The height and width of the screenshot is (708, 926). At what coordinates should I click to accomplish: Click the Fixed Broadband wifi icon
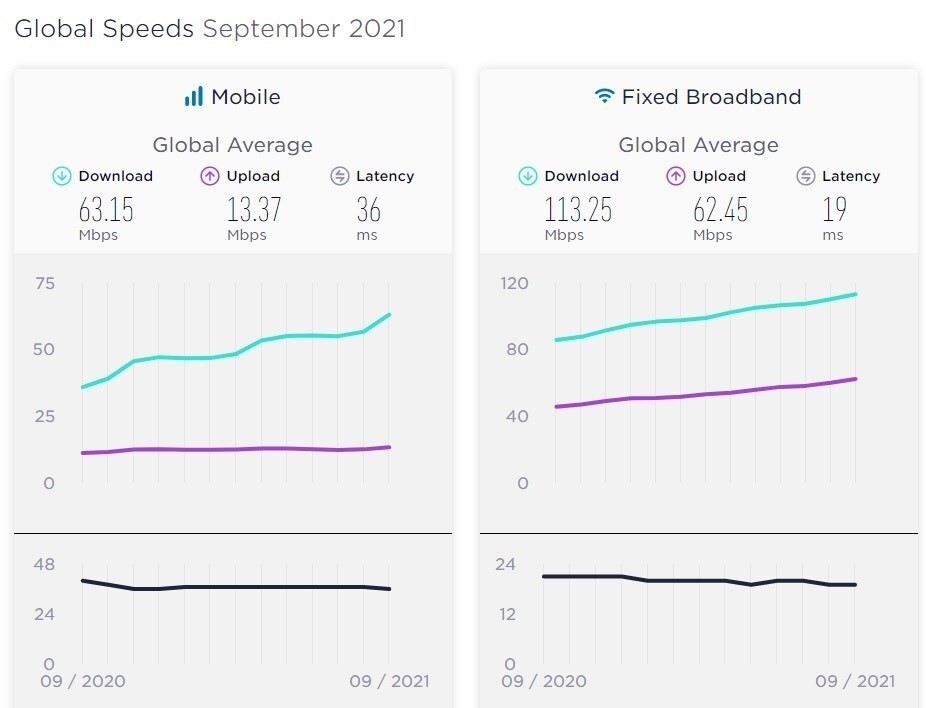point(604,96)
